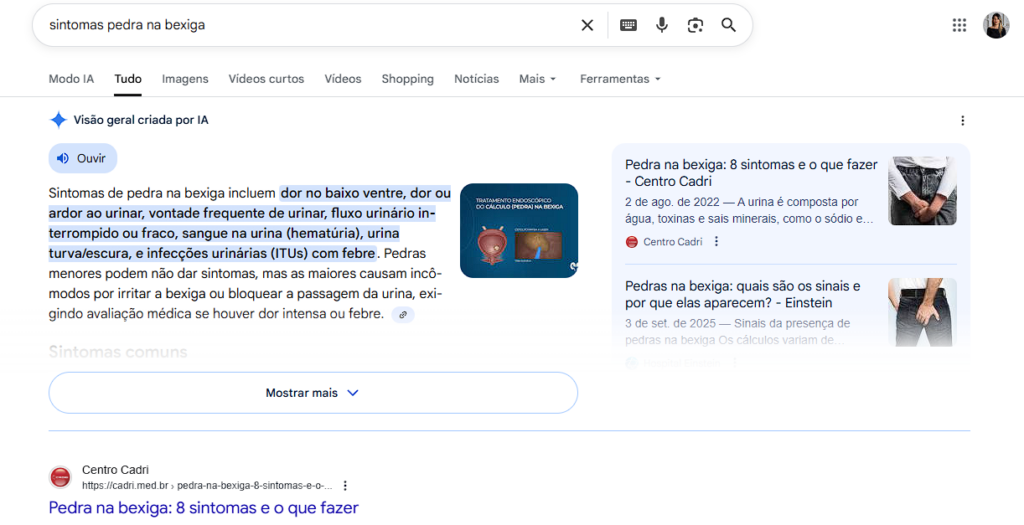Viewport: 1024px width, 525px height.
Task: Open the Einstein article about pedras na bexiga
Action: click(742, 294)
